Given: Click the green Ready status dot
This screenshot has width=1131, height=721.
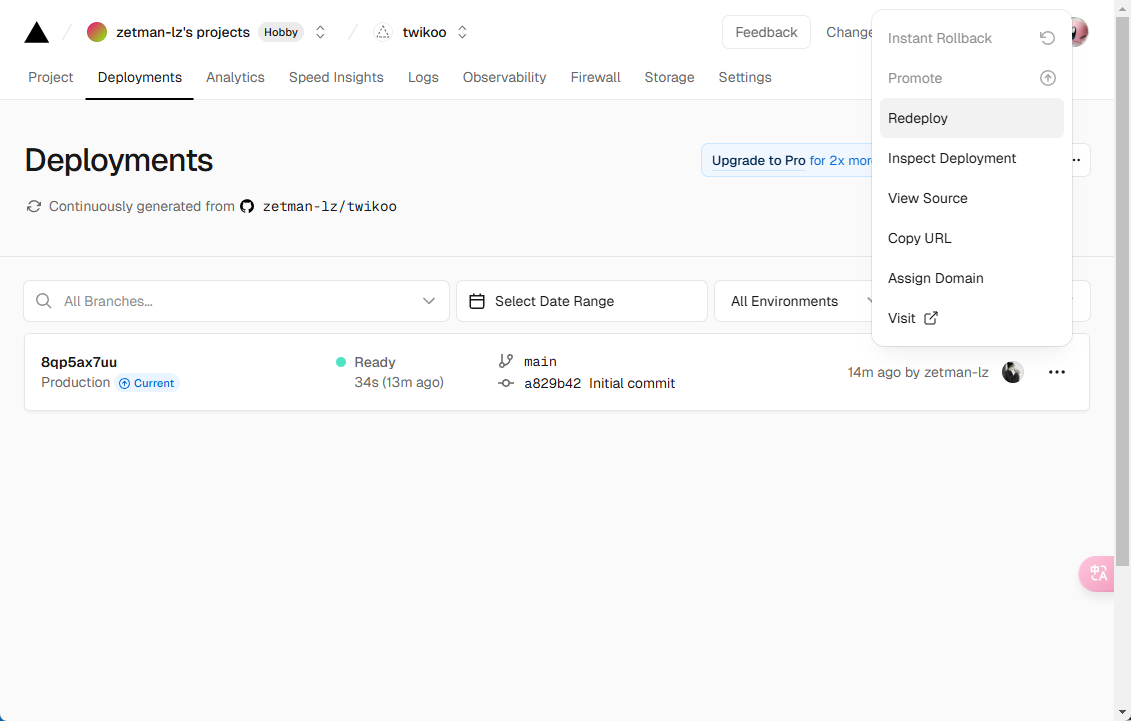Looking at the screenshot, I should pos(341,362).
